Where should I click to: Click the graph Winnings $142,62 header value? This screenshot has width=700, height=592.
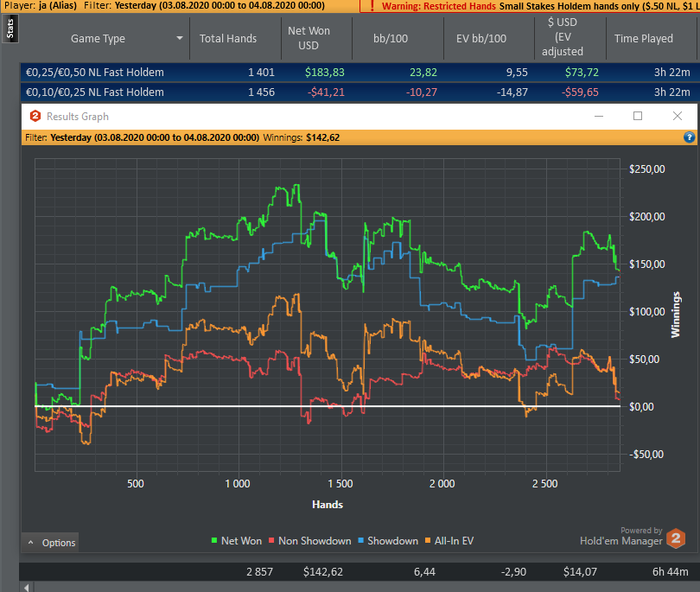(323, 138)
